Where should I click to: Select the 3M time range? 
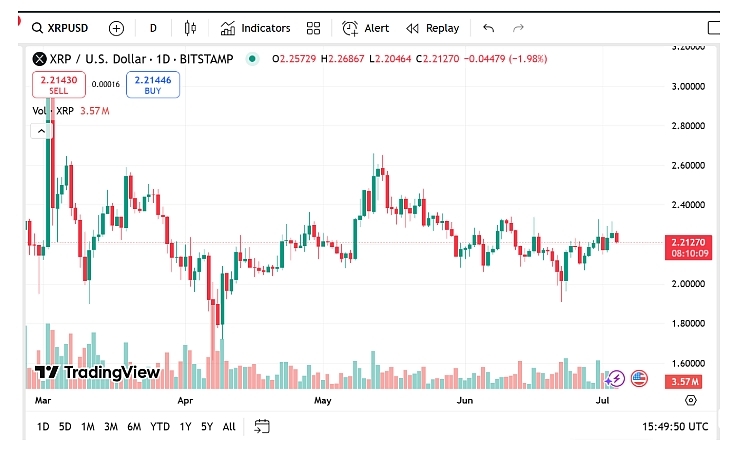[x=111, y=426]
